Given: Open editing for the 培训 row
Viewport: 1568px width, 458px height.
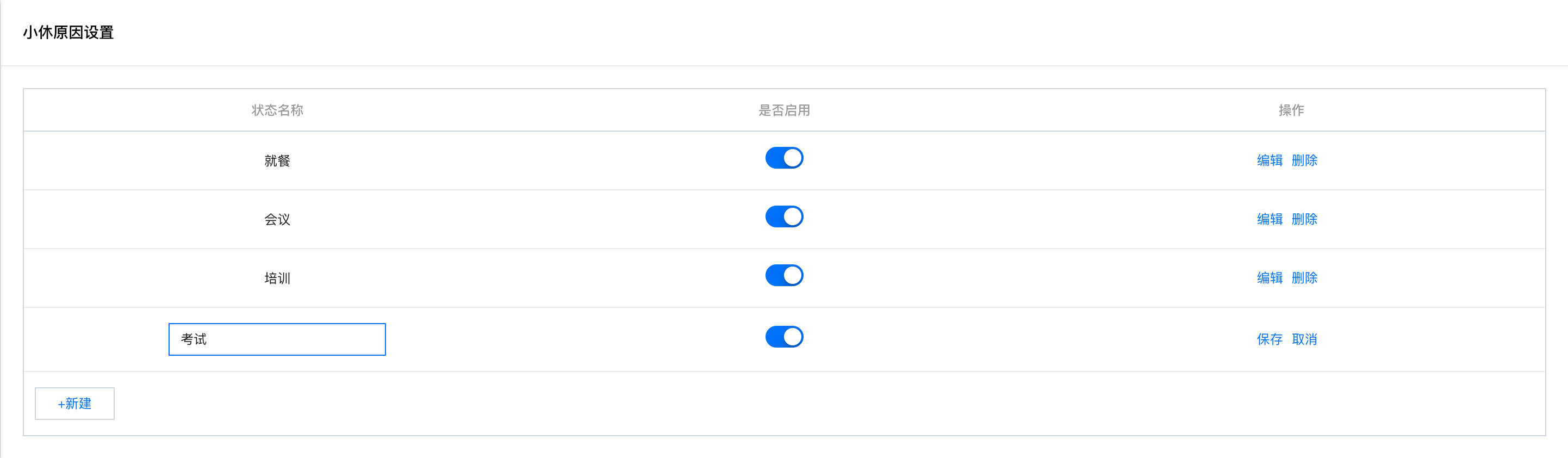Looking at the screenshot, I should [1269, 278].
